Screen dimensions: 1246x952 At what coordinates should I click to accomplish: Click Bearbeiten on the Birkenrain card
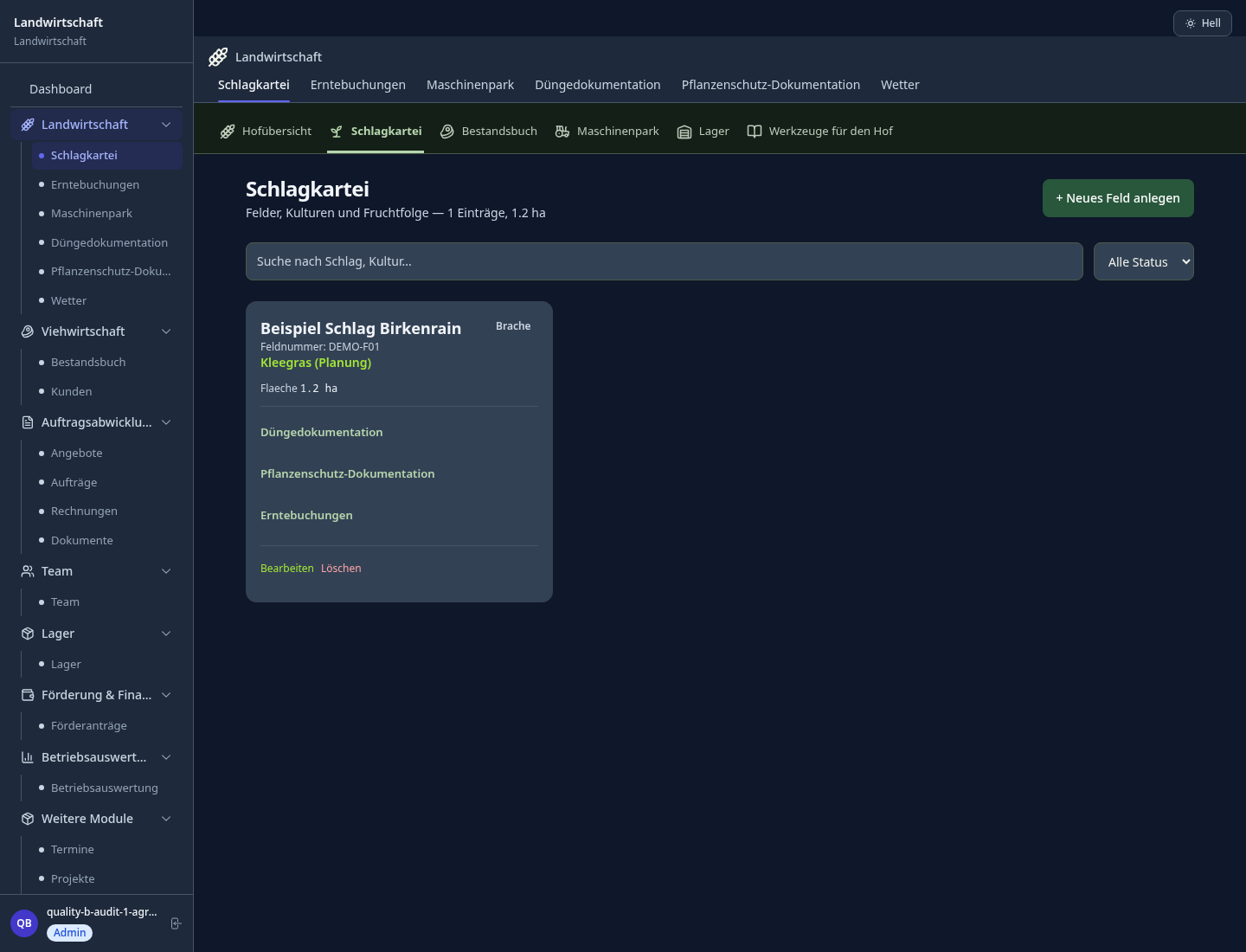click(287, 569)
